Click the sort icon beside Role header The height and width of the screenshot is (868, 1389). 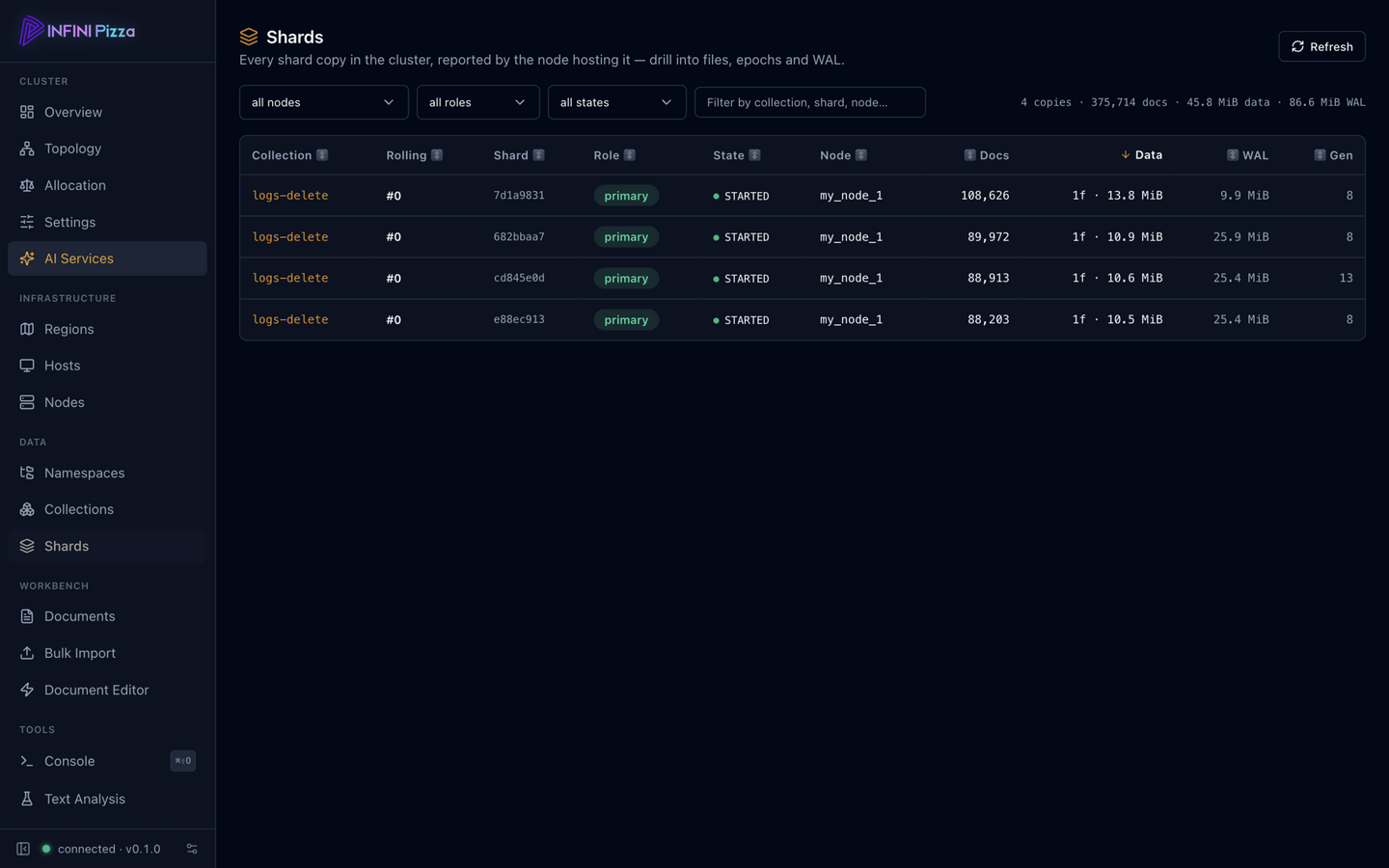point(630,155)
